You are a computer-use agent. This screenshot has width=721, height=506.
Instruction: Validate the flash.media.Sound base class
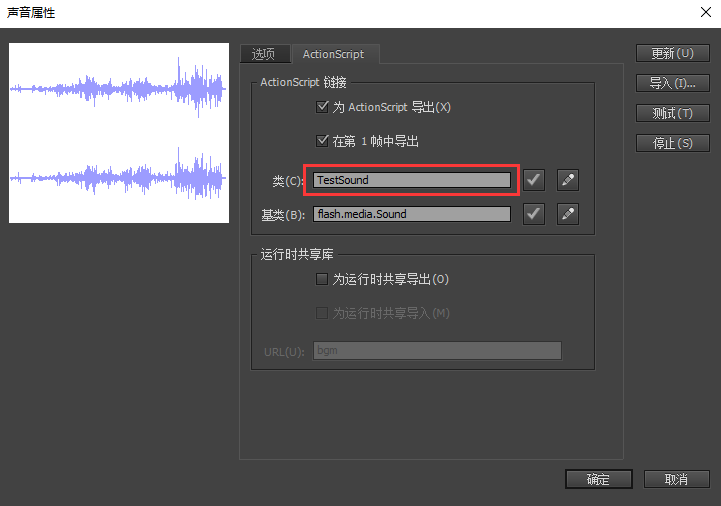[x=534, y=214]
